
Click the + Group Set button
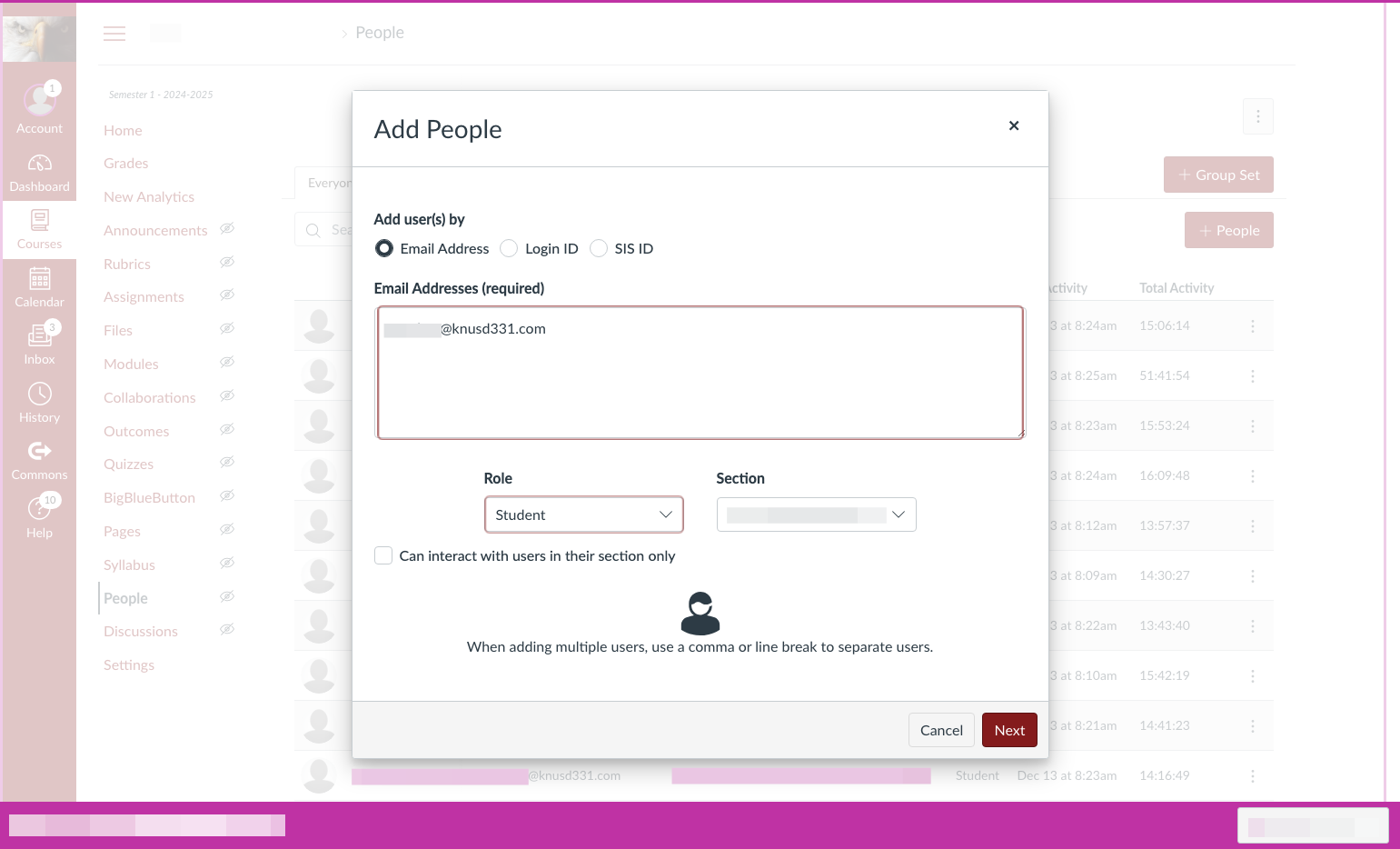(x=1218, y=175)
